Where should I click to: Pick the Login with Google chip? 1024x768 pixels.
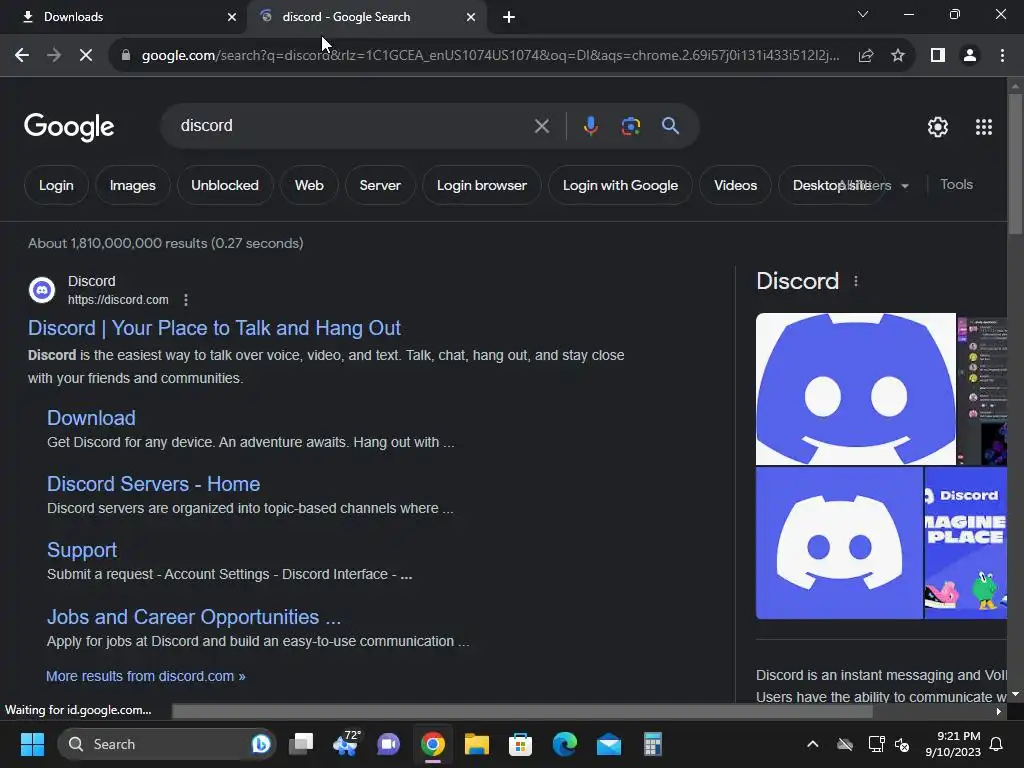[x=620, y=185]
